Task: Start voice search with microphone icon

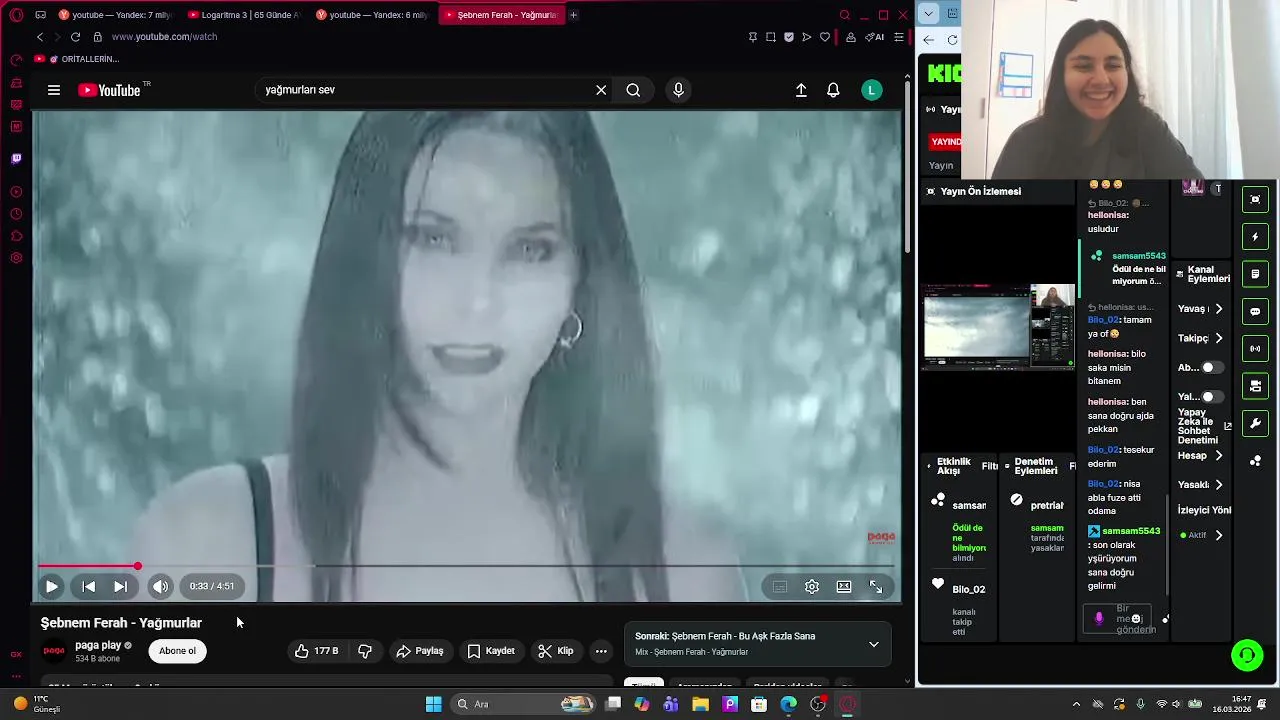Action: pyautogui.click(x=678, y=90)
